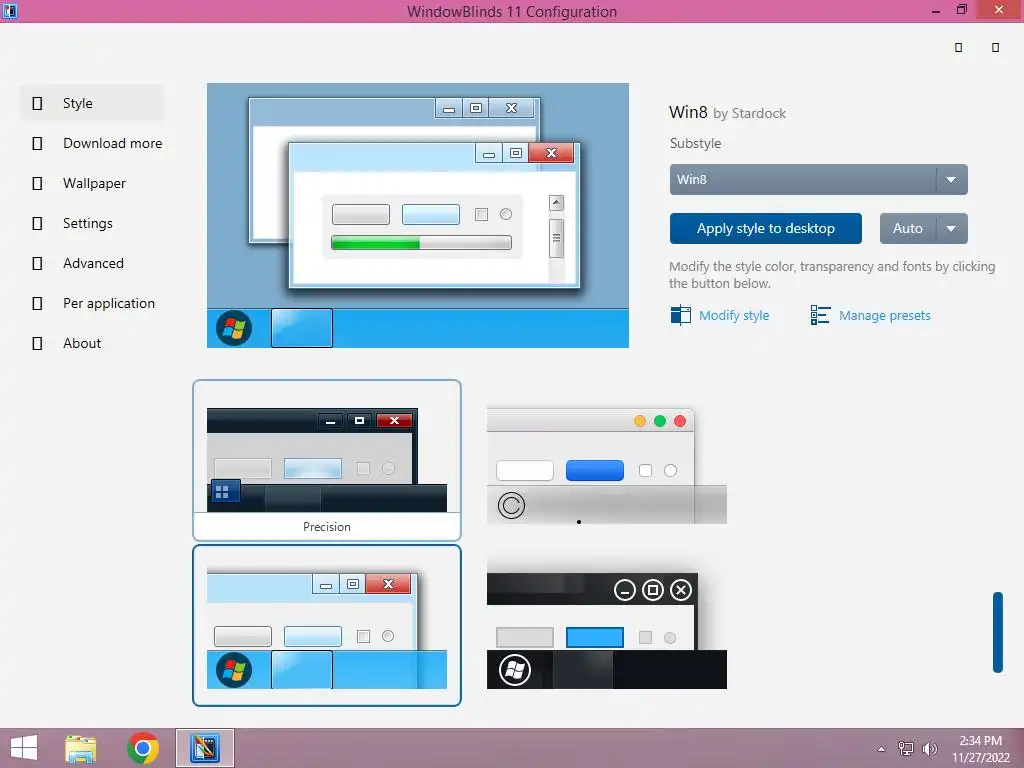The width and height of the screenshot is (1024, 768).
Task: Click the large Win8 style preview image
Action: (x=418, y=216)
